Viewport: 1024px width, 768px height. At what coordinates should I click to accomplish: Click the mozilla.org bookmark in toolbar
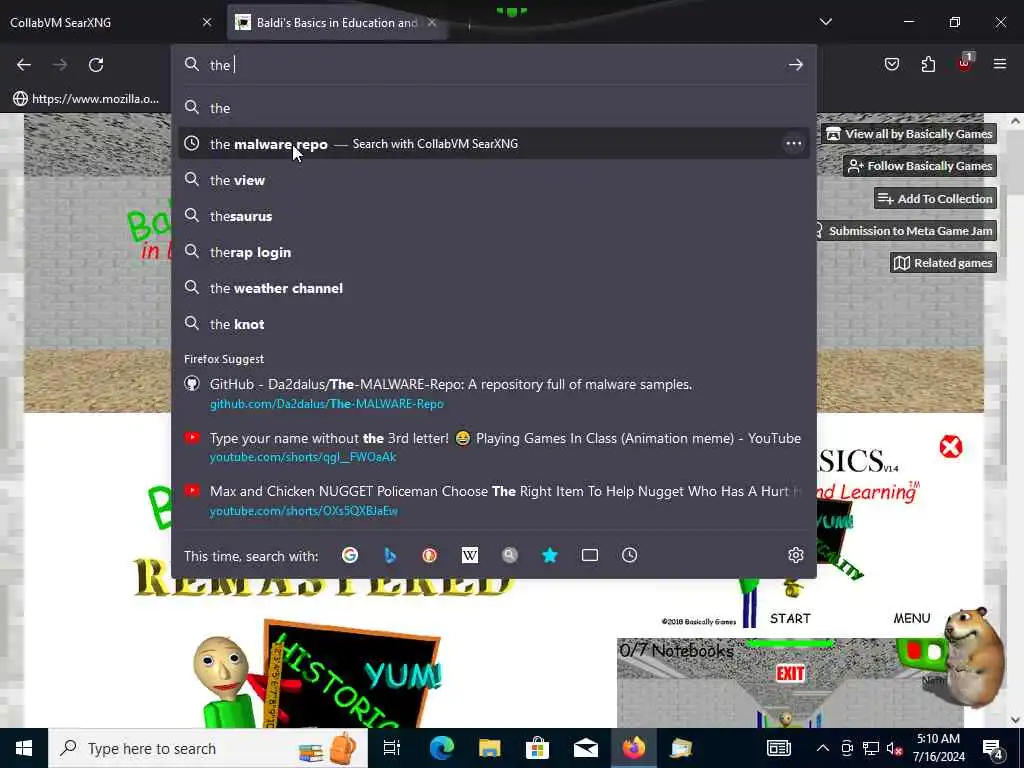tap(86, 99)
